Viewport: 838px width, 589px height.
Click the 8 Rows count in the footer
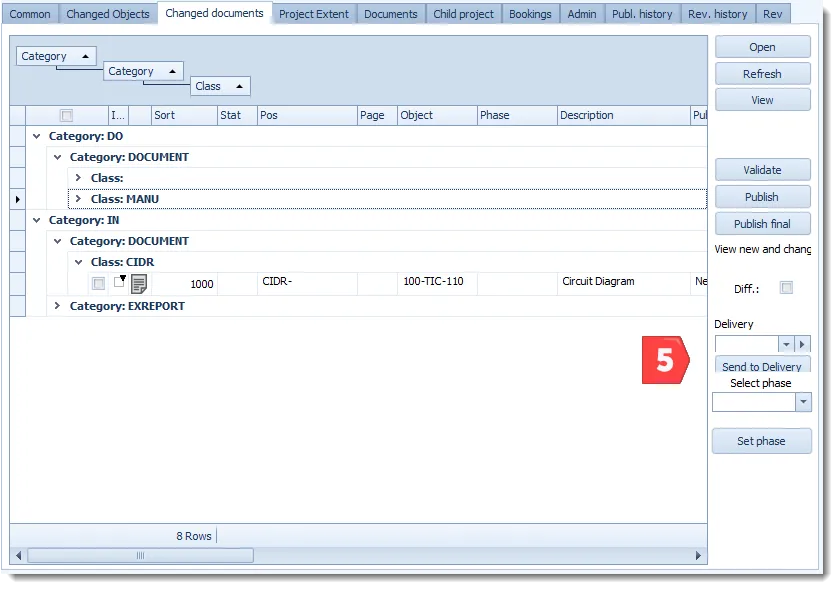tap(194, 536)
